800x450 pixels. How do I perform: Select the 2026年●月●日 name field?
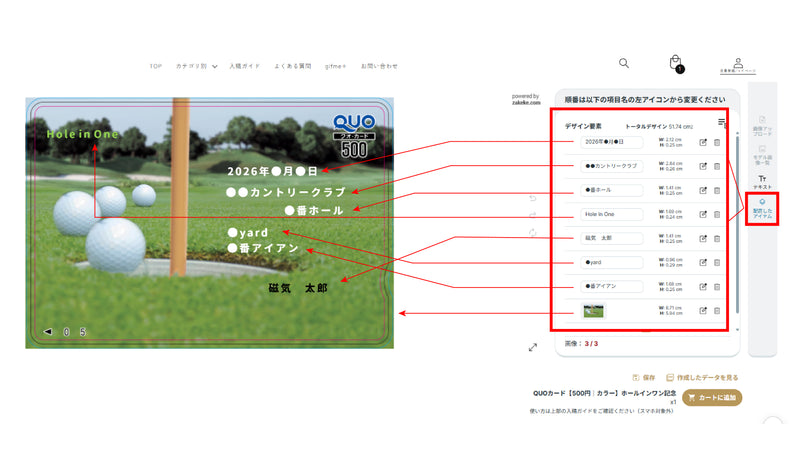[612, 142]
